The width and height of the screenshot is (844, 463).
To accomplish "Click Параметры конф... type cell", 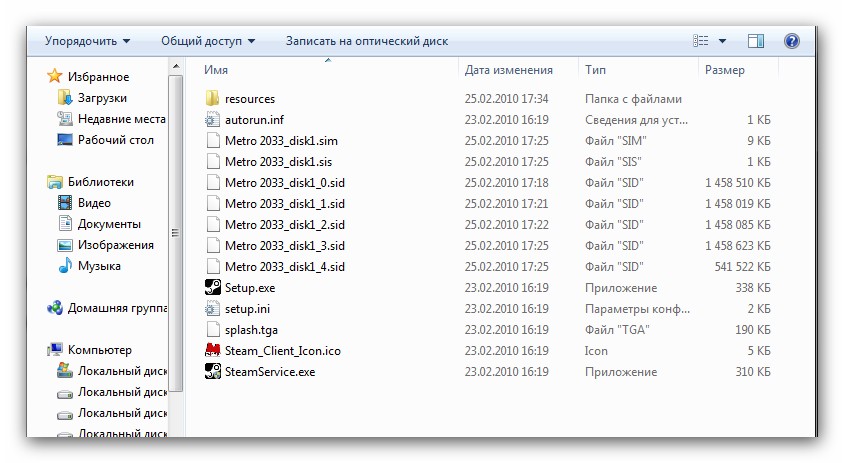I will (x=637, y=309).
